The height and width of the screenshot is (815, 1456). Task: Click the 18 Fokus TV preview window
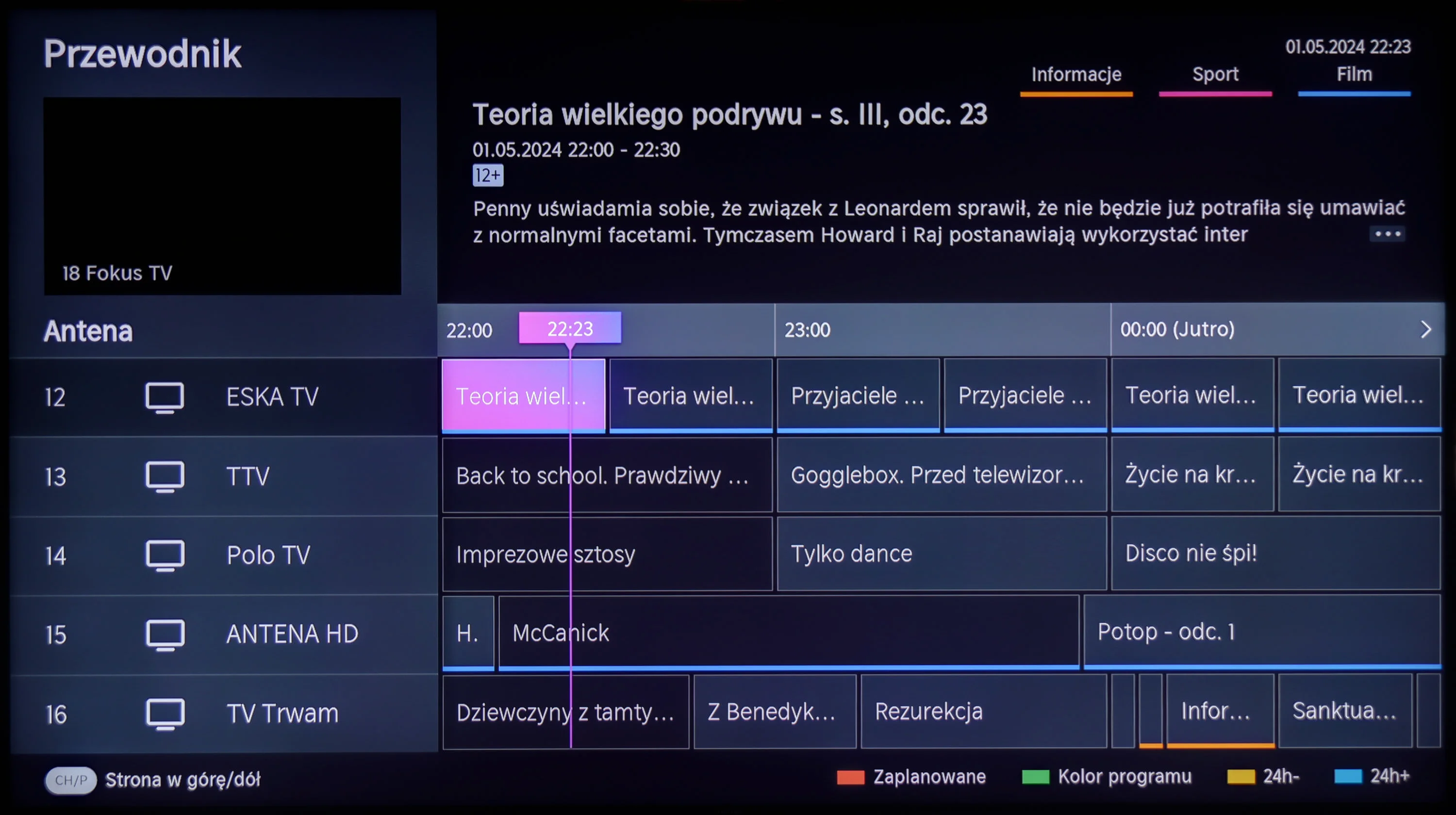pyautogui.click(x=222, y=196)
